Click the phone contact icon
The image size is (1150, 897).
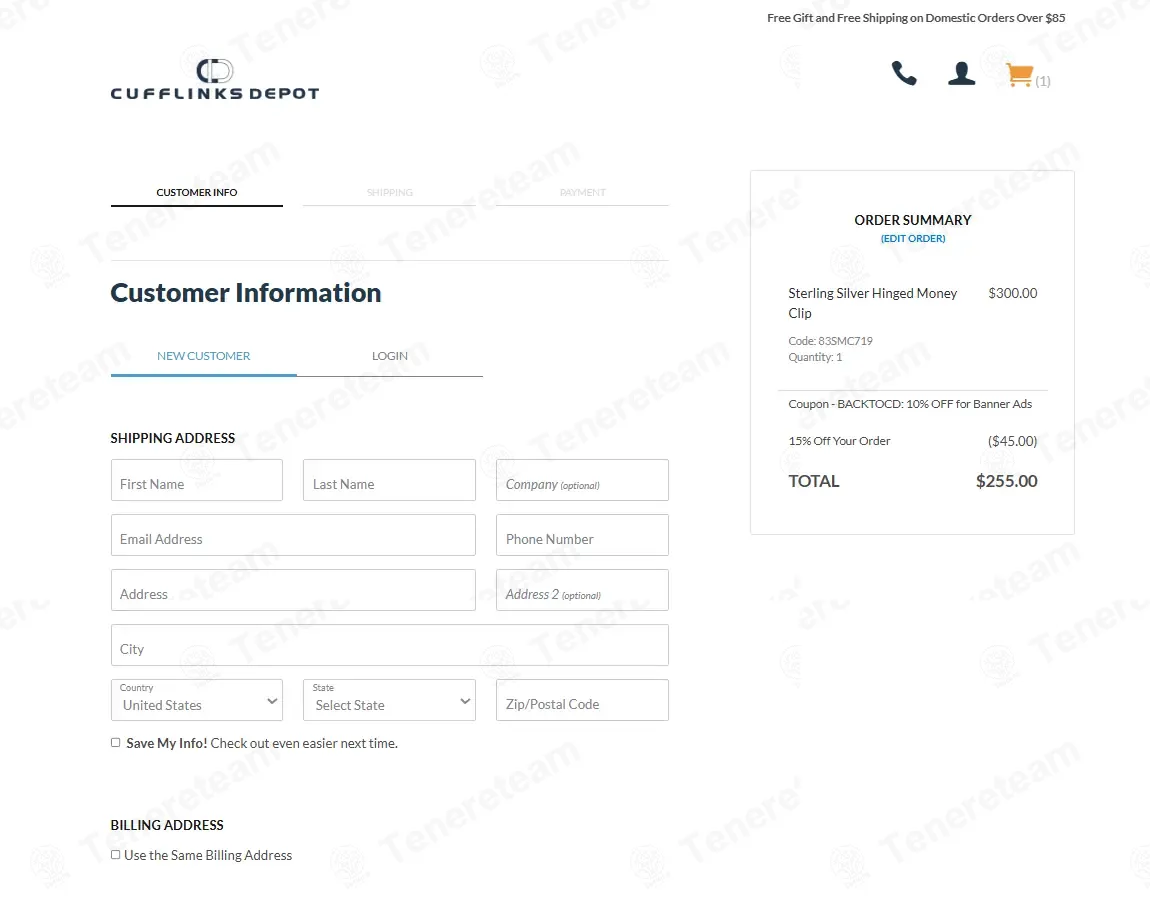[904, 73]
